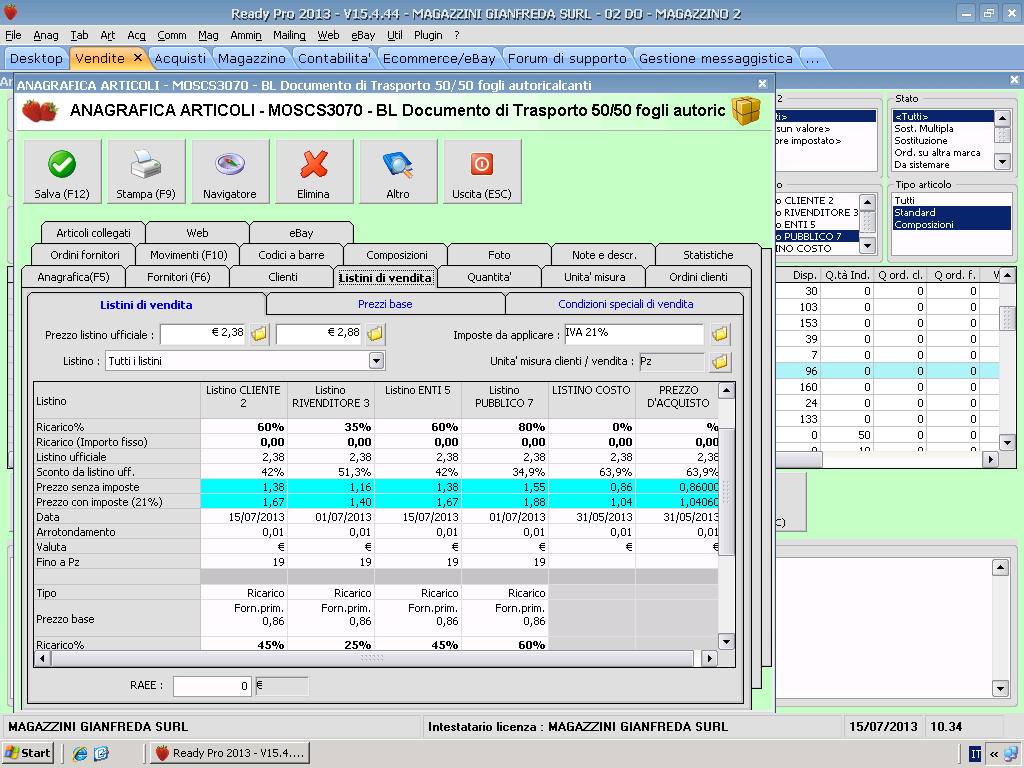Click folder icon next to Imposte da applicare
The width and height of the screenshot is (1024, 768).
(x=720, y=334)
